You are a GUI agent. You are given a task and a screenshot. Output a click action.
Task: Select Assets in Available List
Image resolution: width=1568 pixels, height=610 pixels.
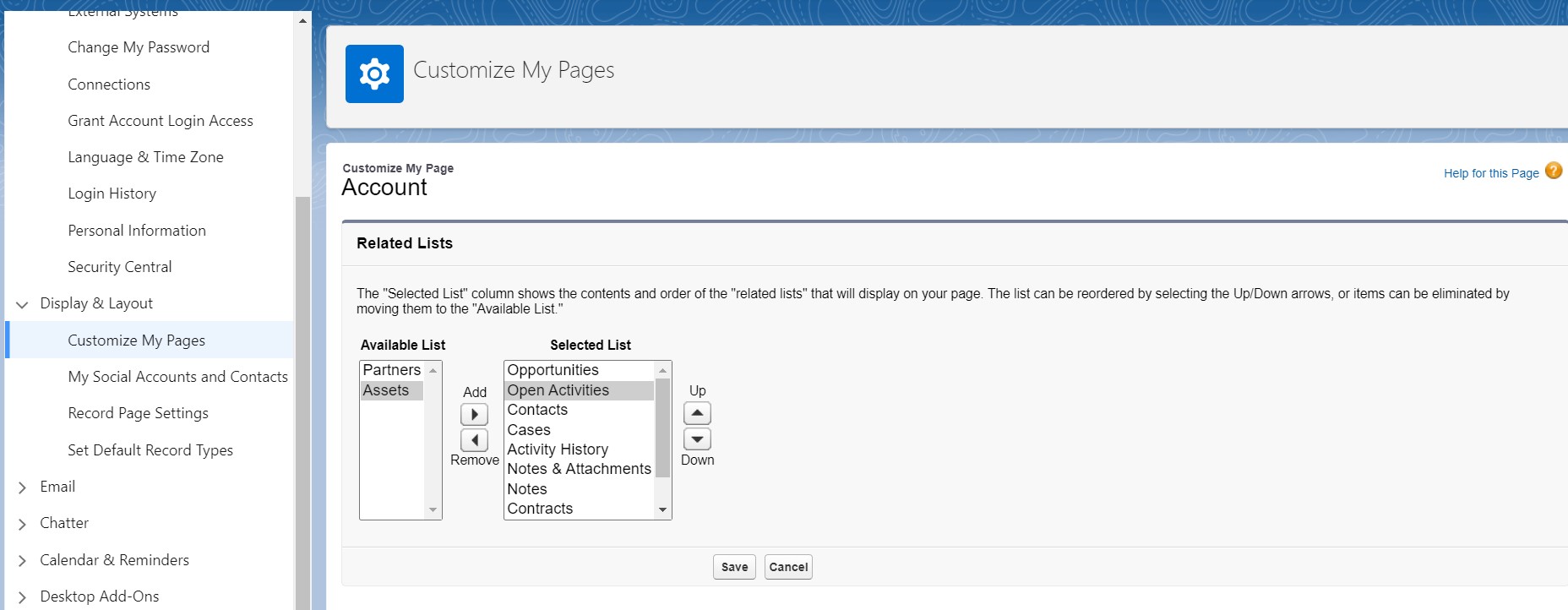coord(392,390)
